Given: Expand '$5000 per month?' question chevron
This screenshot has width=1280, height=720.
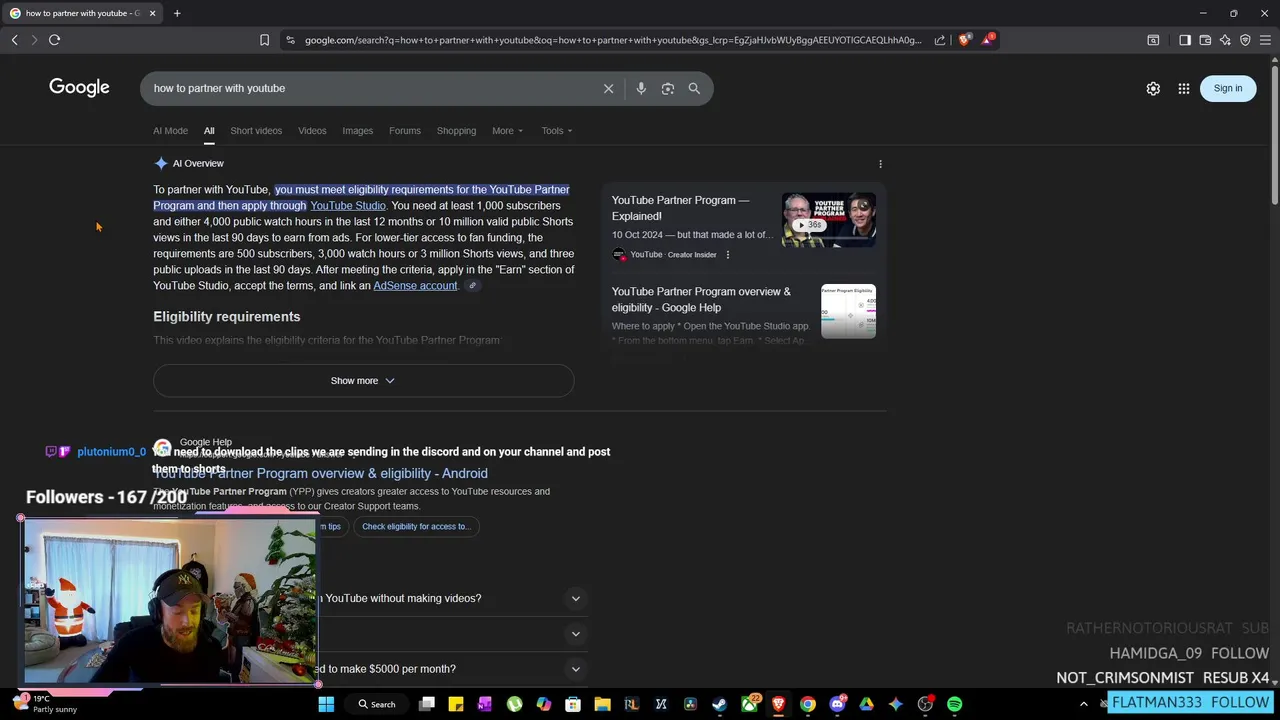Looking at the screenshot, I should [575, 669].
